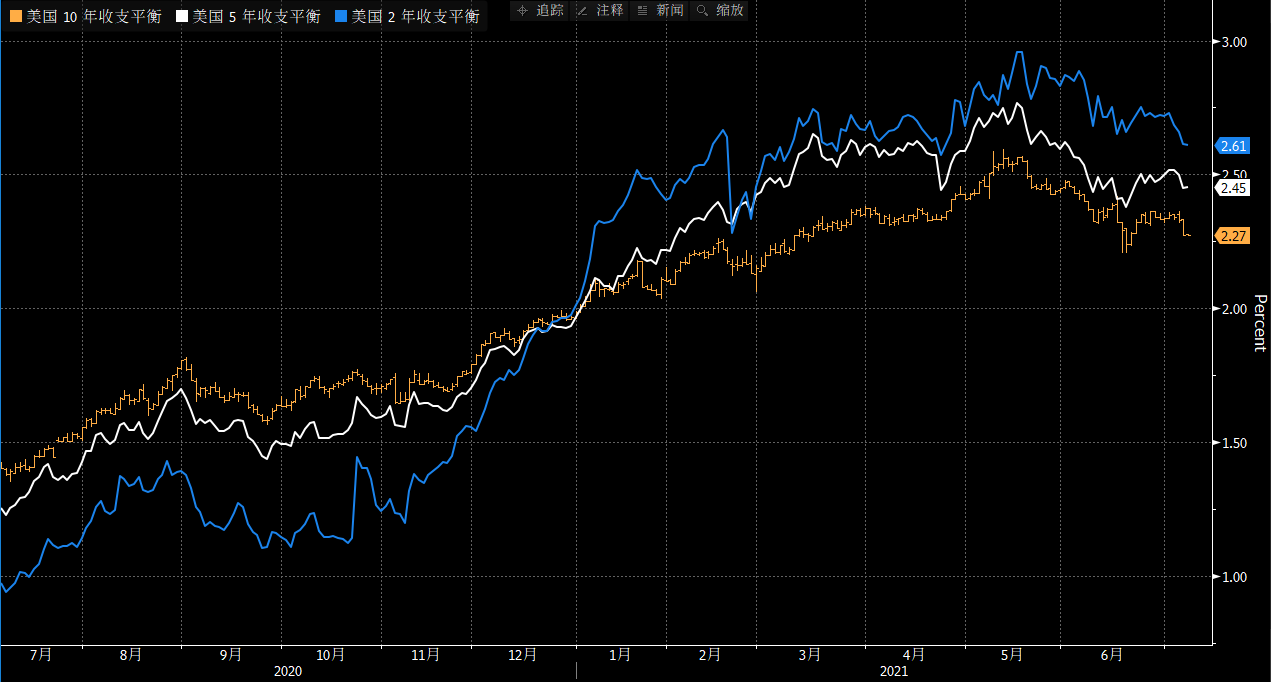Click the 5月 x-axis label

[x=1012, y=655]
